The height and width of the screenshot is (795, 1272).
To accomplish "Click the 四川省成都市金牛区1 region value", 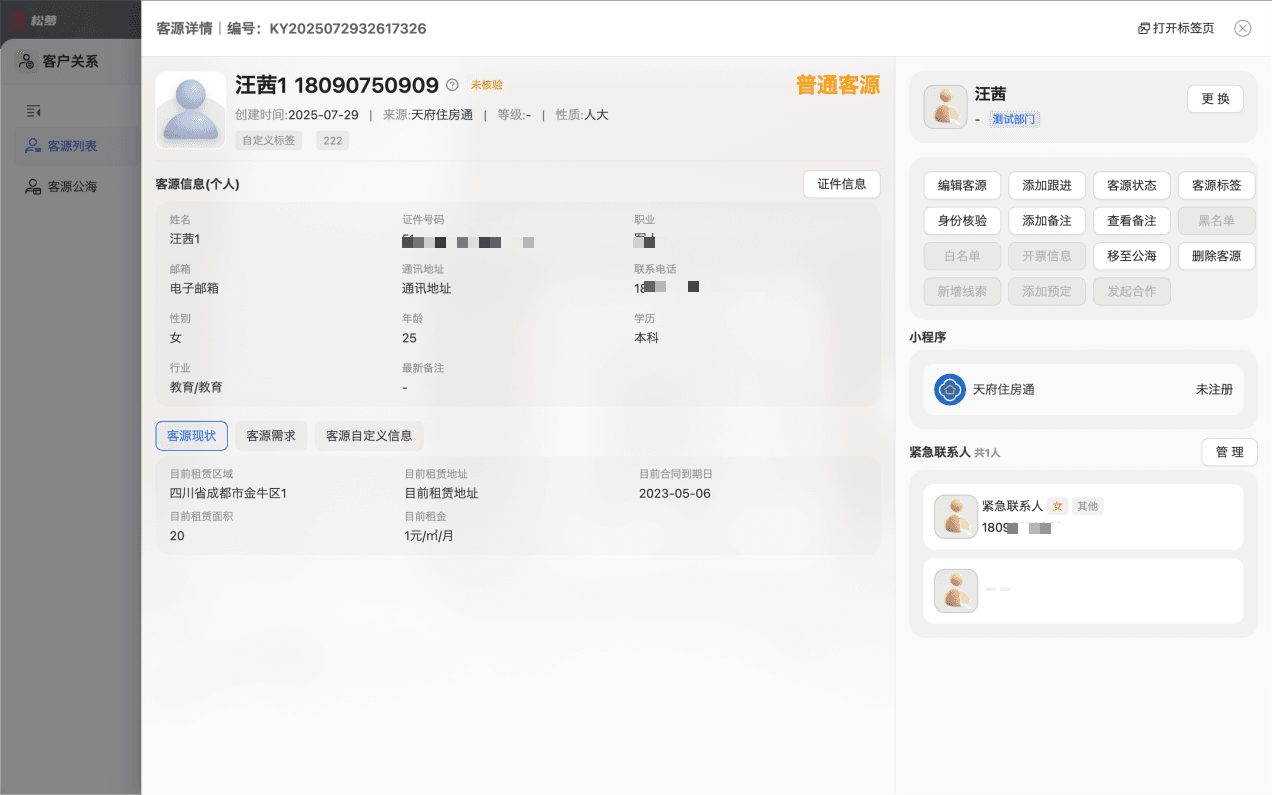I will coord(229,493).
